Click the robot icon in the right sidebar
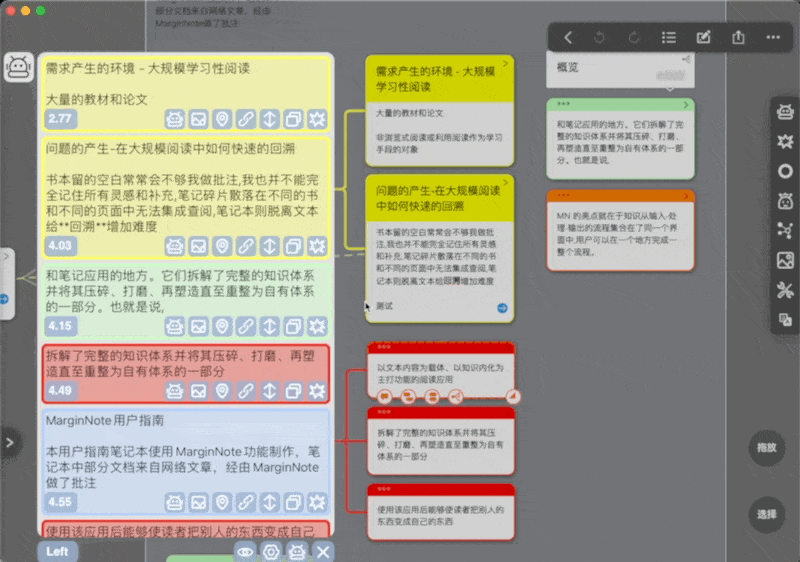The image size is (800, 562). [x=785, y=111]
